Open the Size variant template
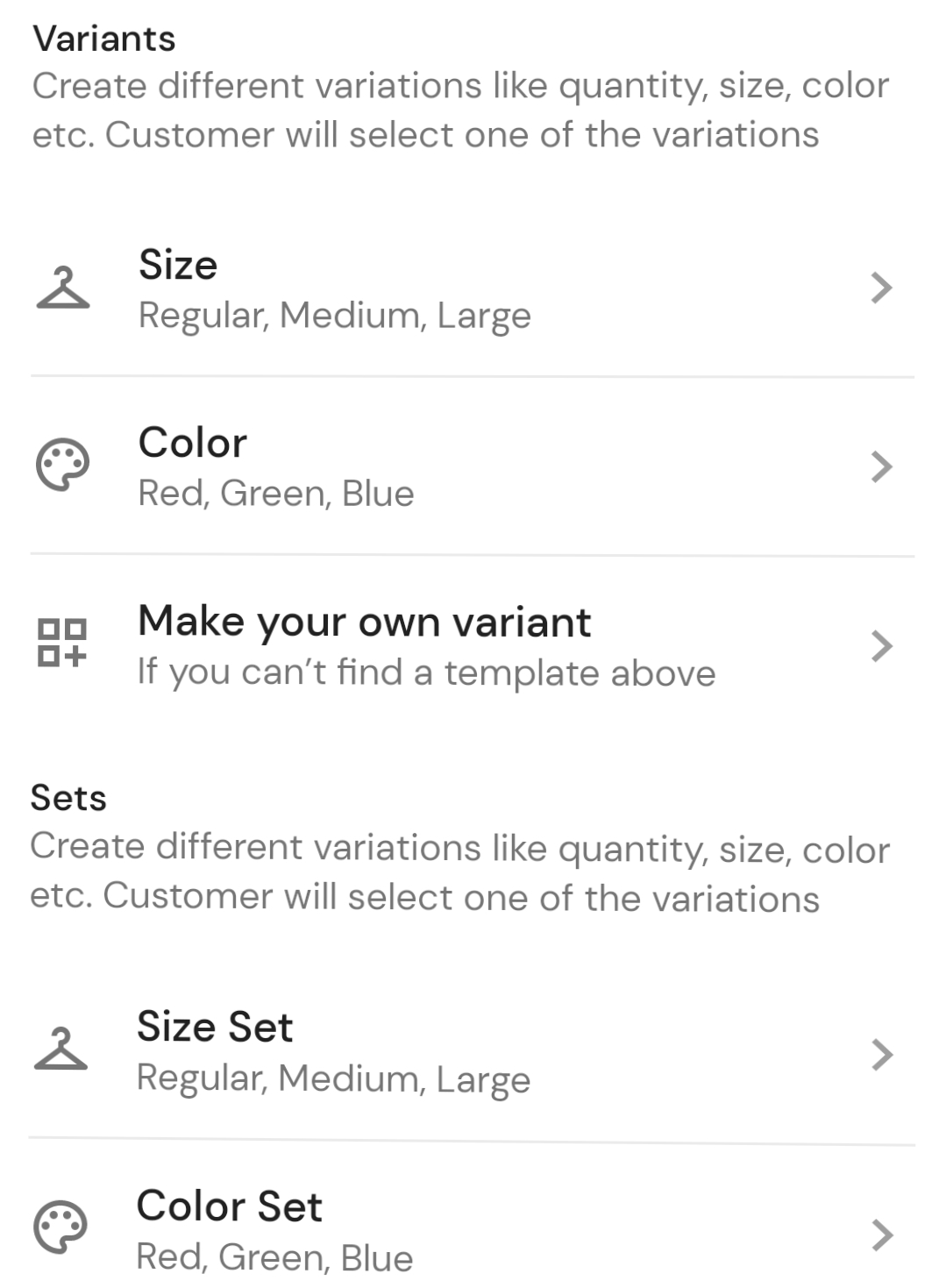946x1288 pixels. tap(473, 289)
